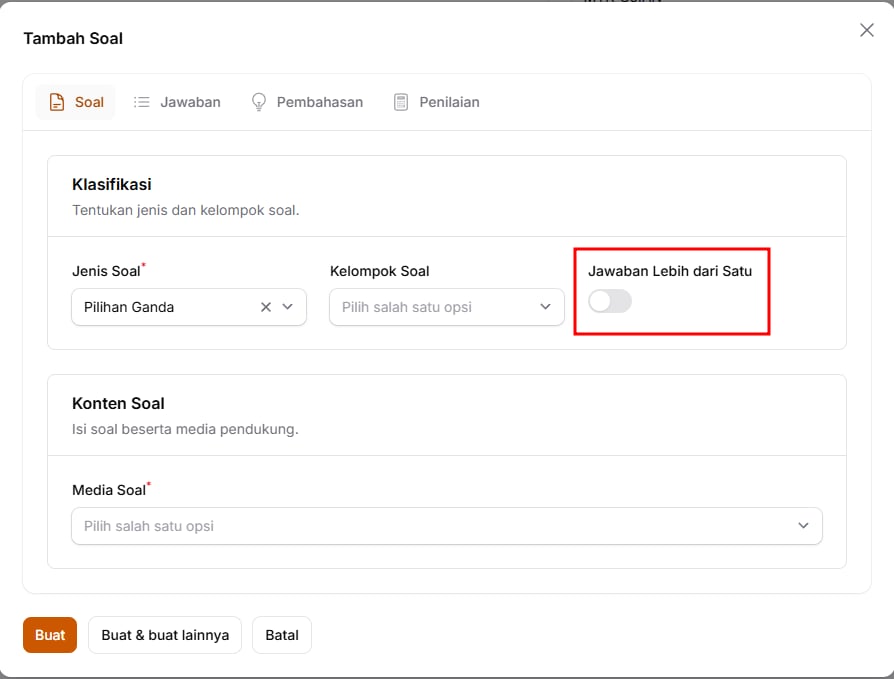894x679 pixels.
Task: Click the Jenis Soal label
Action: tap(106, 271)
